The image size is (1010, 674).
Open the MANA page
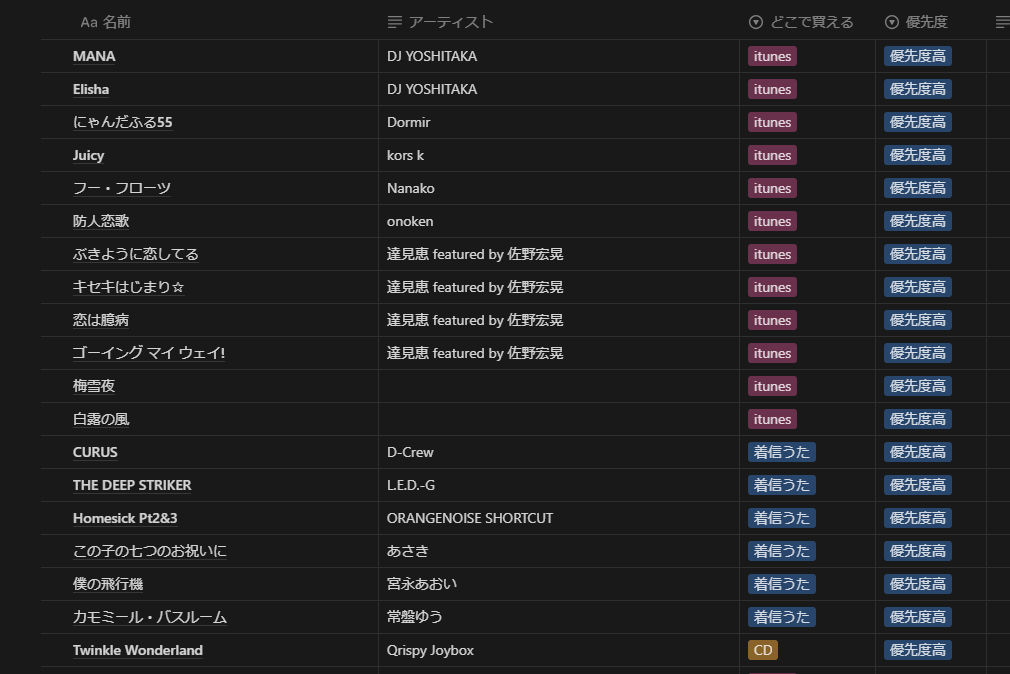tap(94, 56)
